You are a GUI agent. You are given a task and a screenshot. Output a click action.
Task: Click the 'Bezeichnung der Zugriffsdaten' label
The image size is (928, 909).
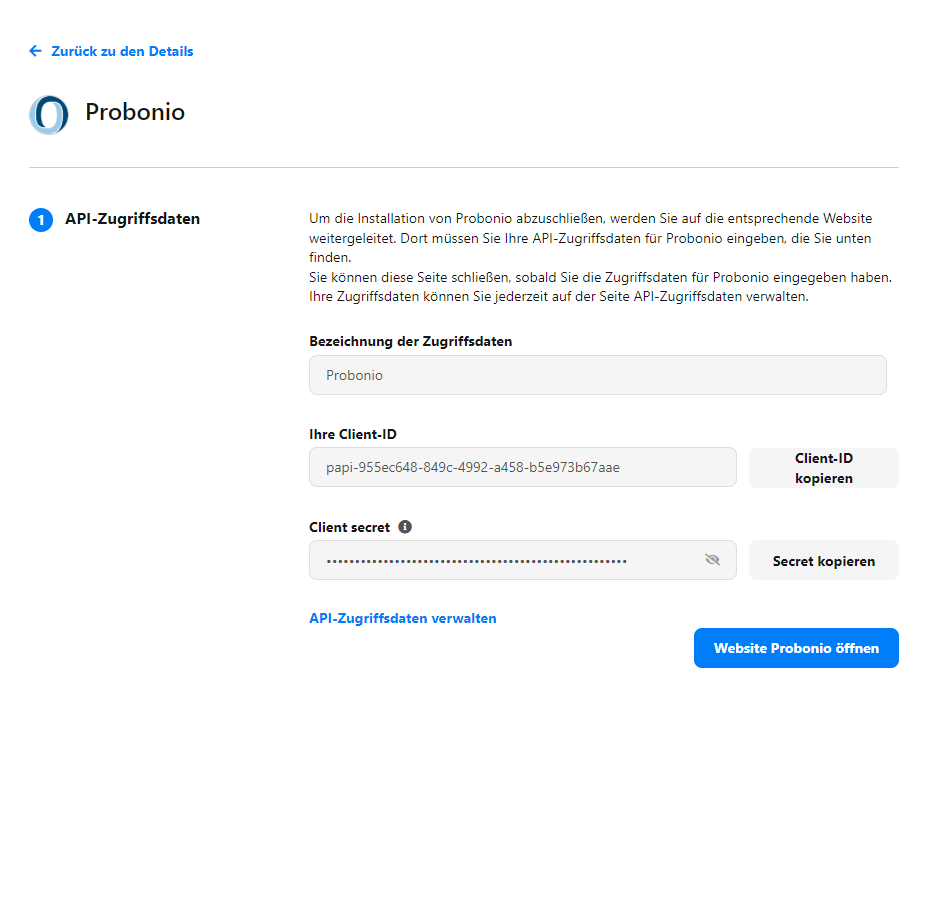[410, 341]
